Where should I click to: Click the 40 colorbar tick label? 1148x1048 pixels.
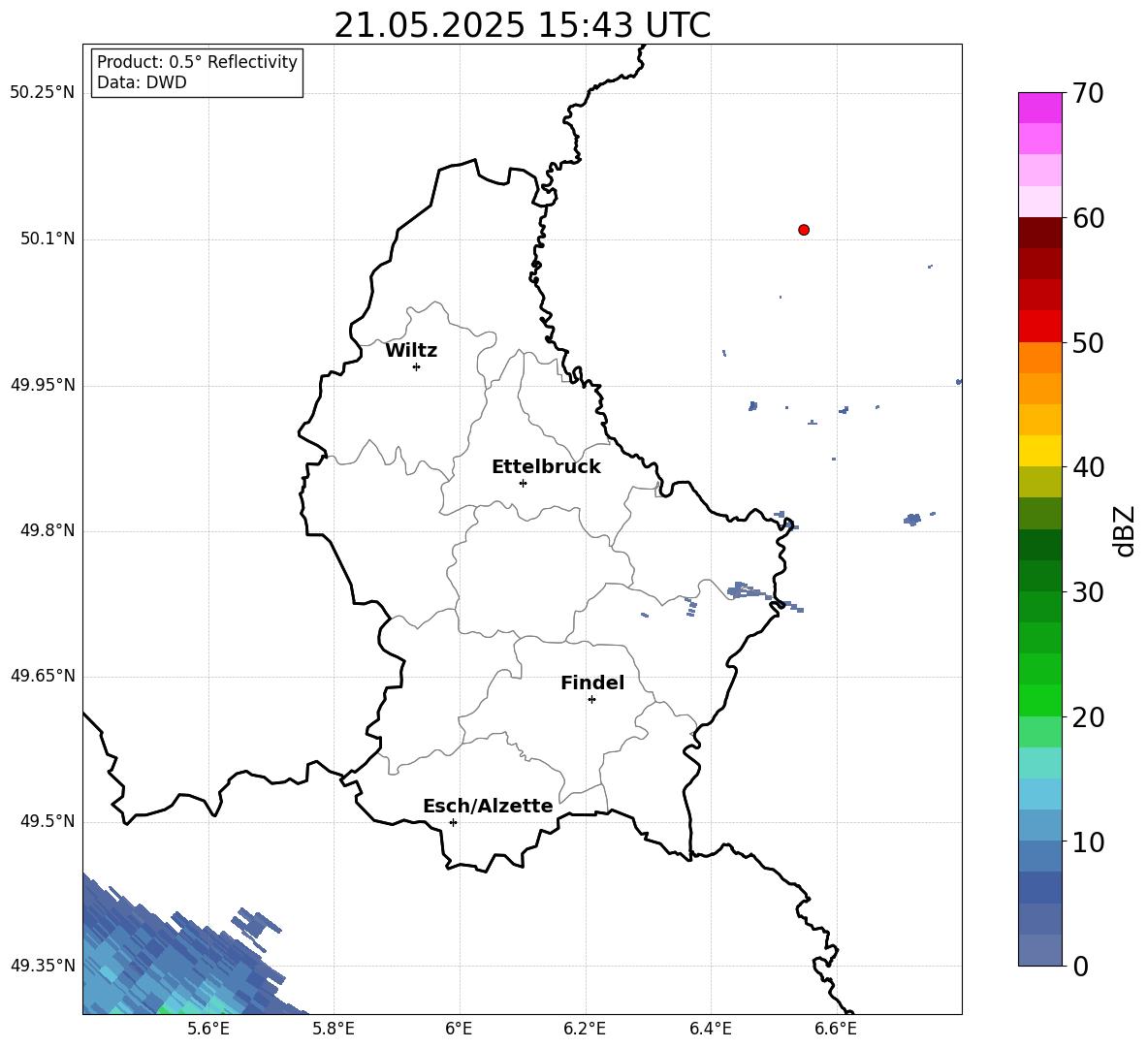click(1088, 467)
